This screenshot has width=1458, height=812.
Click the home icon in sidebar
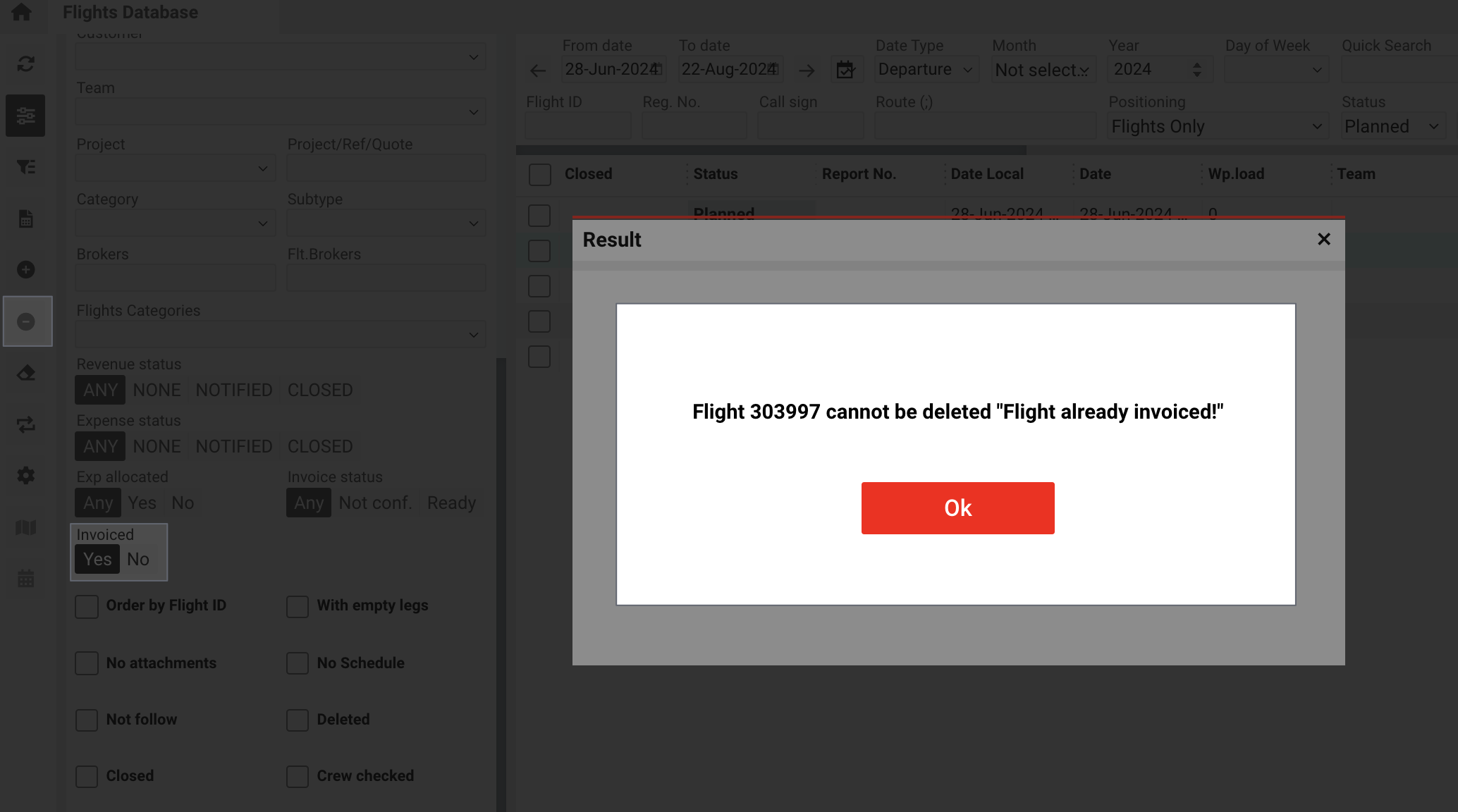tap(21, 12)
